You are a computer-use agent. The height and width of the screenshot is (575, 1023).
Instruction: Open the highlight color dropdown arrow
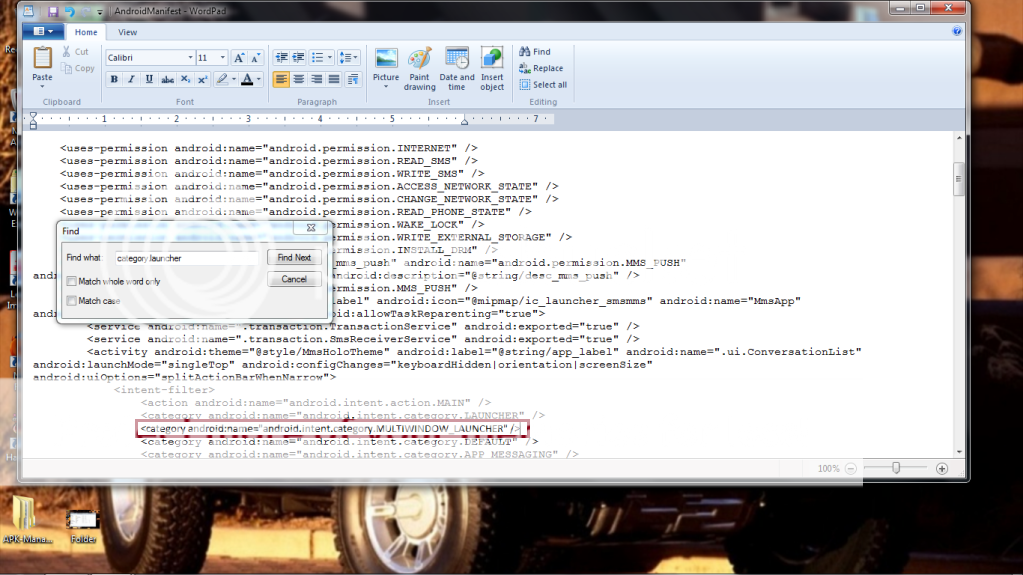point(234,79)
